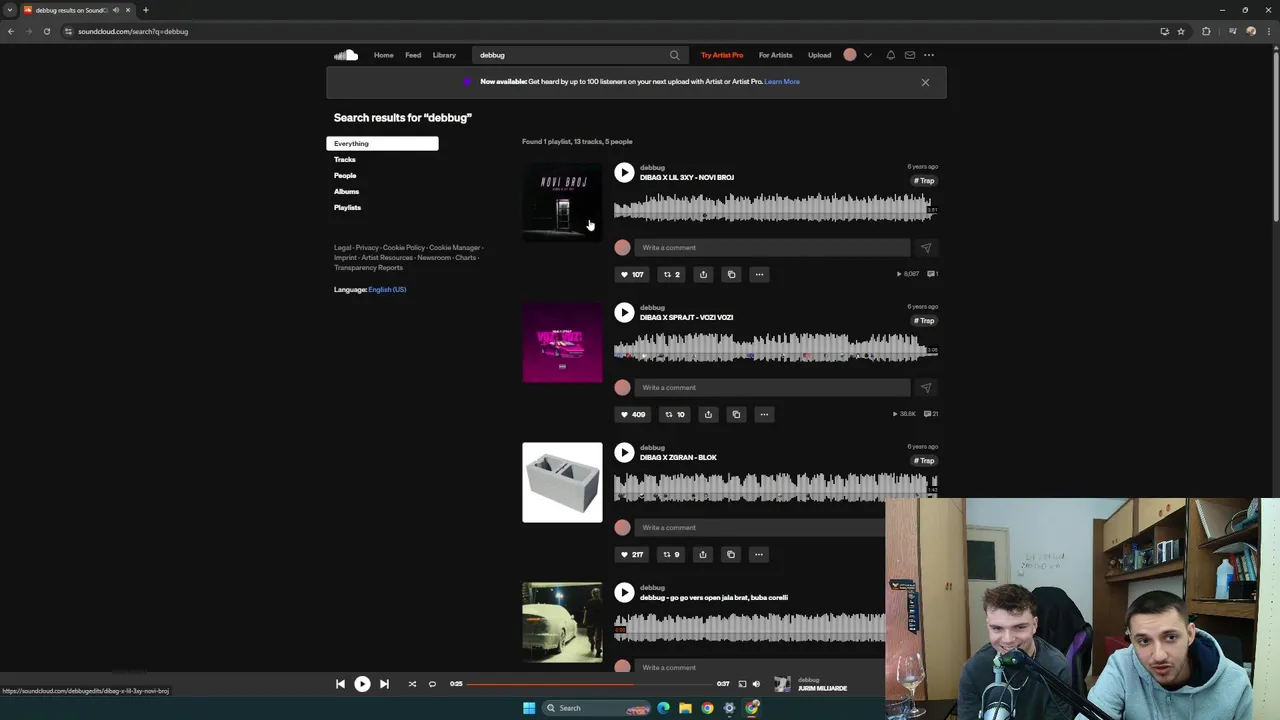Viewport: 1280px width, 720px height.
Task: Play the VOZI VOZI track
Action: coord(624,312)
